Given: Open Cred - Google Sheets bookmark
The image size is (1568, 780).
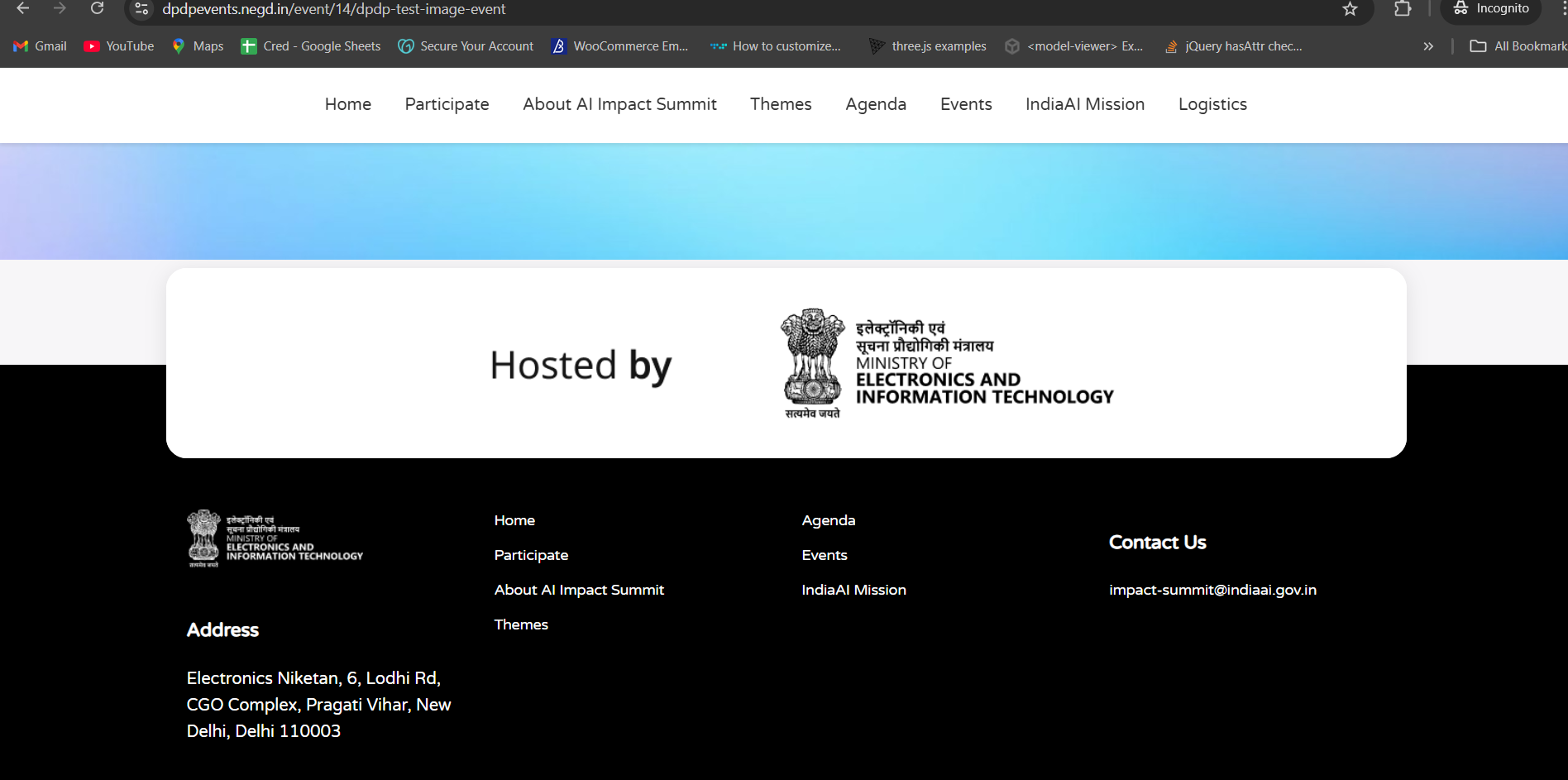Looking at the screenshot, I should coord(311,46).
